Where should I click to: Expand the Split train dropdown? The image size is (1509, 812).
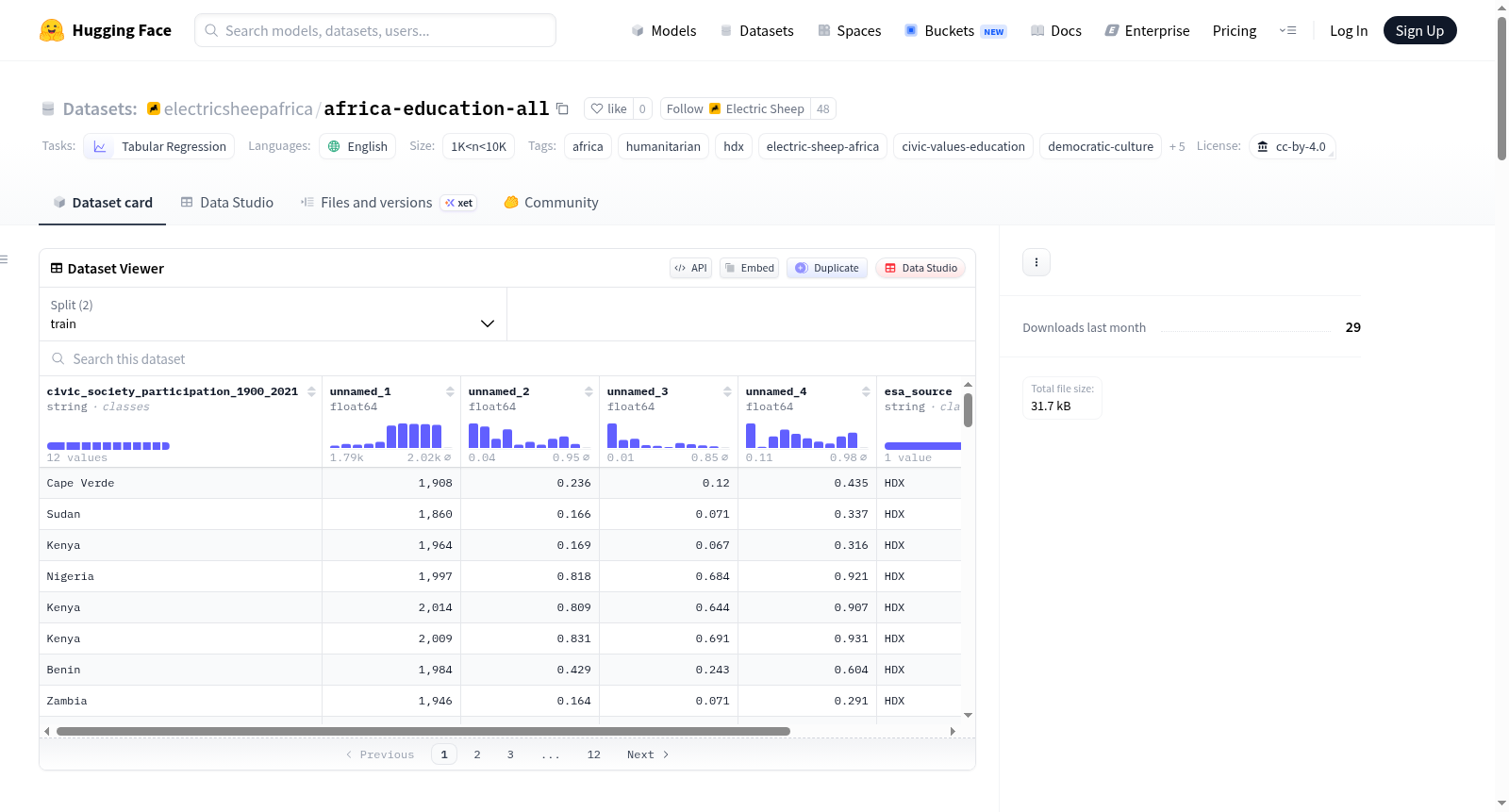click(x=274, y=314)
